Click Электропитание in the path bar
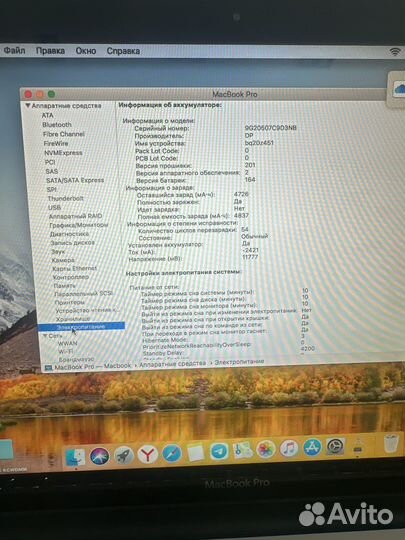Screen dimensions: 405x540 (x=239, y=362)
